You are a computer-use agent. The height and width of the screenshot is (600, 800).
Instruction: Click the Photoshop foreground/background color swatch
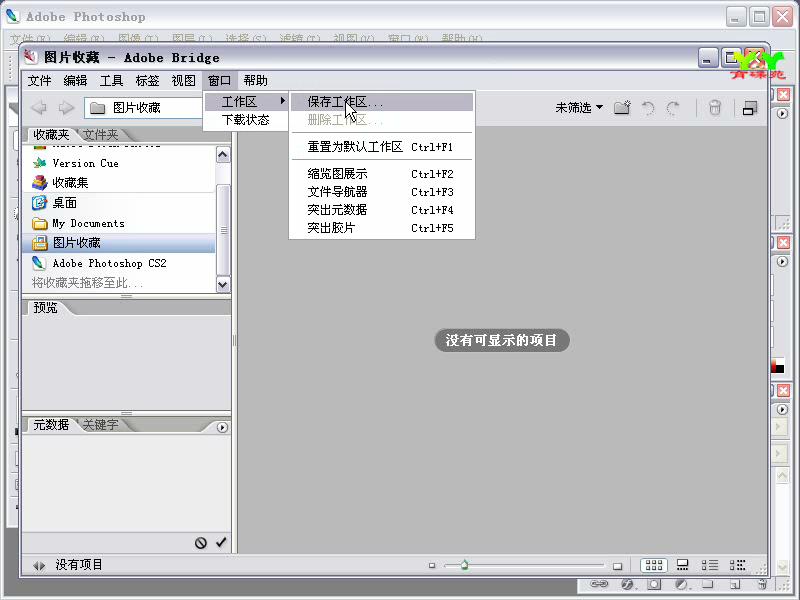(778, 366)
